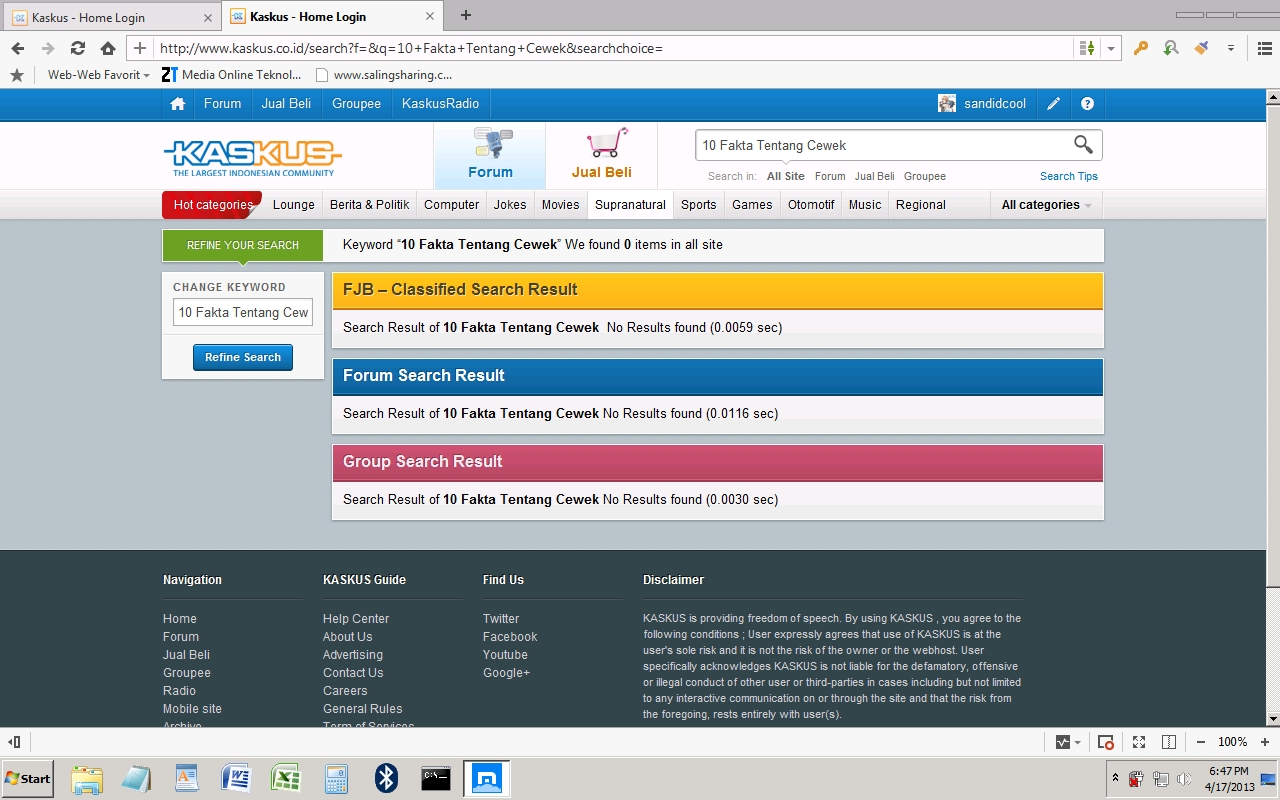Click the question mark help icon
Viewport: 1280px width, 800px height.
coord(1087,104)
